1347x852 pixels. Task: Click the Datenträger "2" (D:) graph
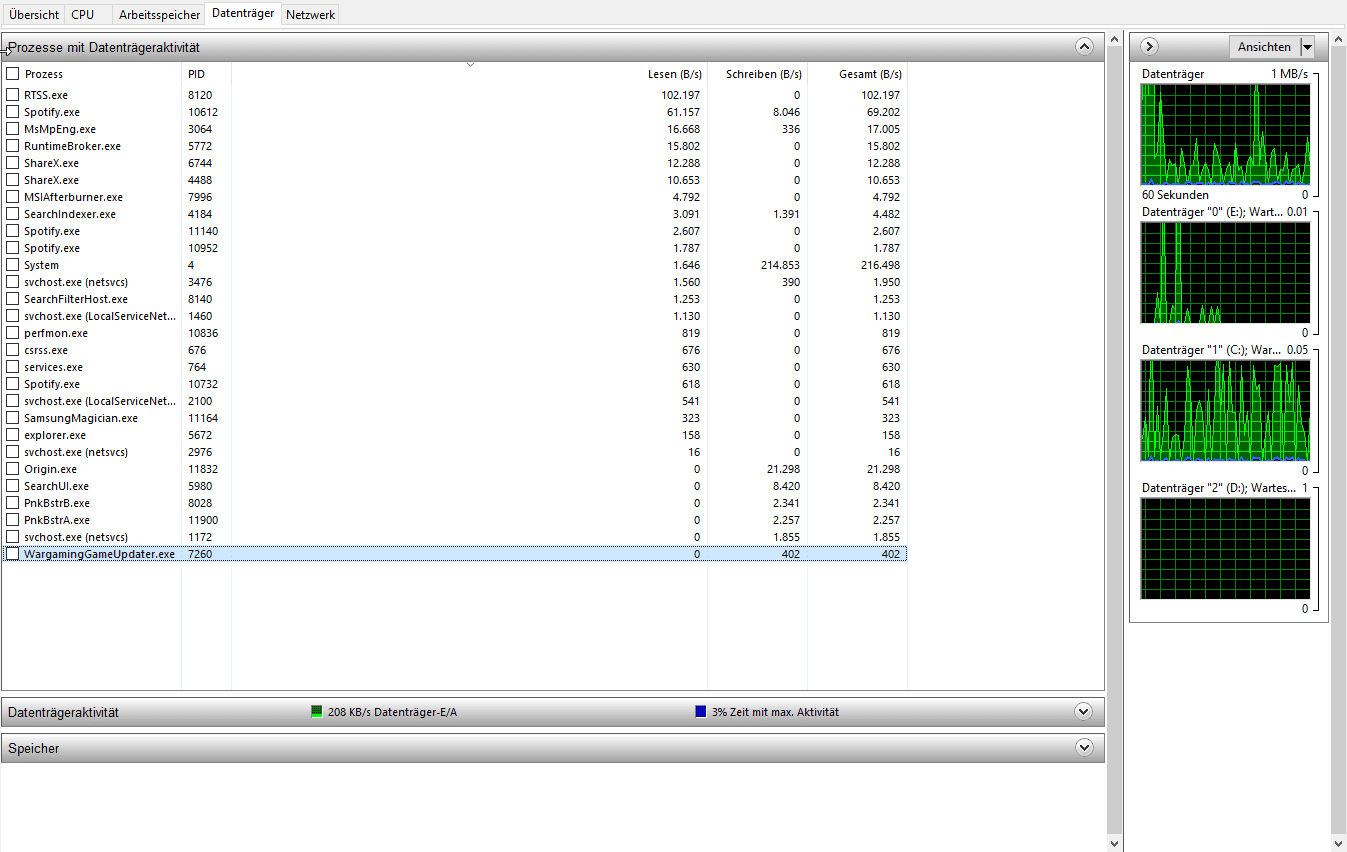1225,548
